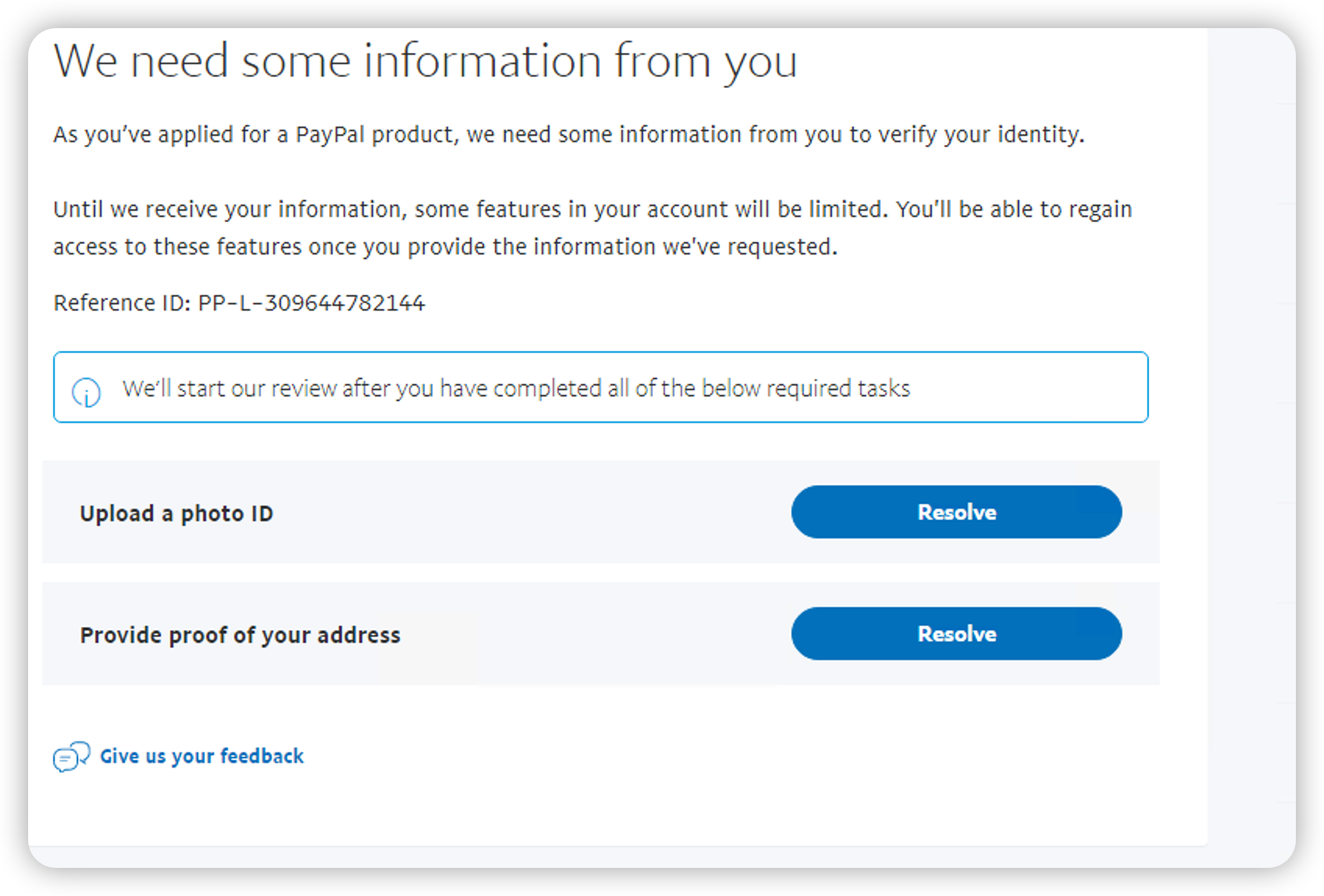Click the We need some information heading
Screen dimensions: 1324x896
coord(425,61)
